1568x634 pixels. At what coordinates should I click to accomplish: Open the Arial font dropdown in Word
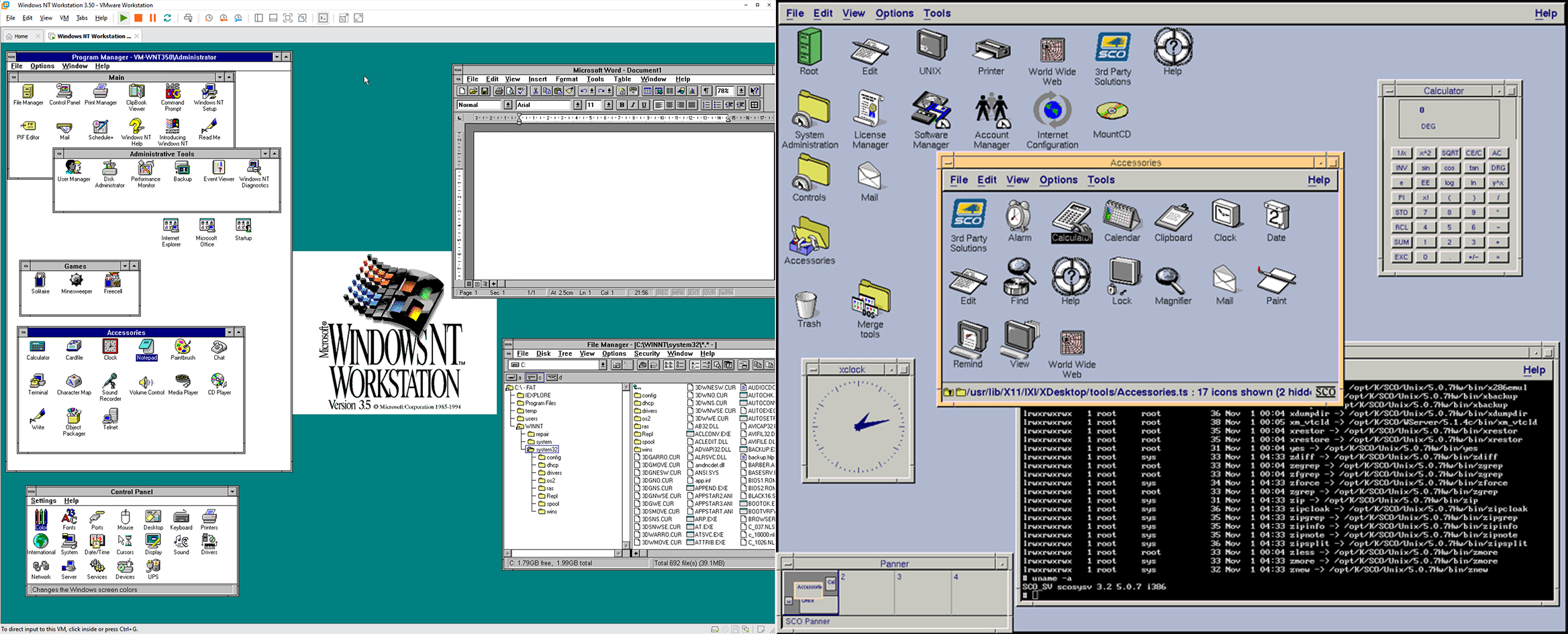click(578, 105)
